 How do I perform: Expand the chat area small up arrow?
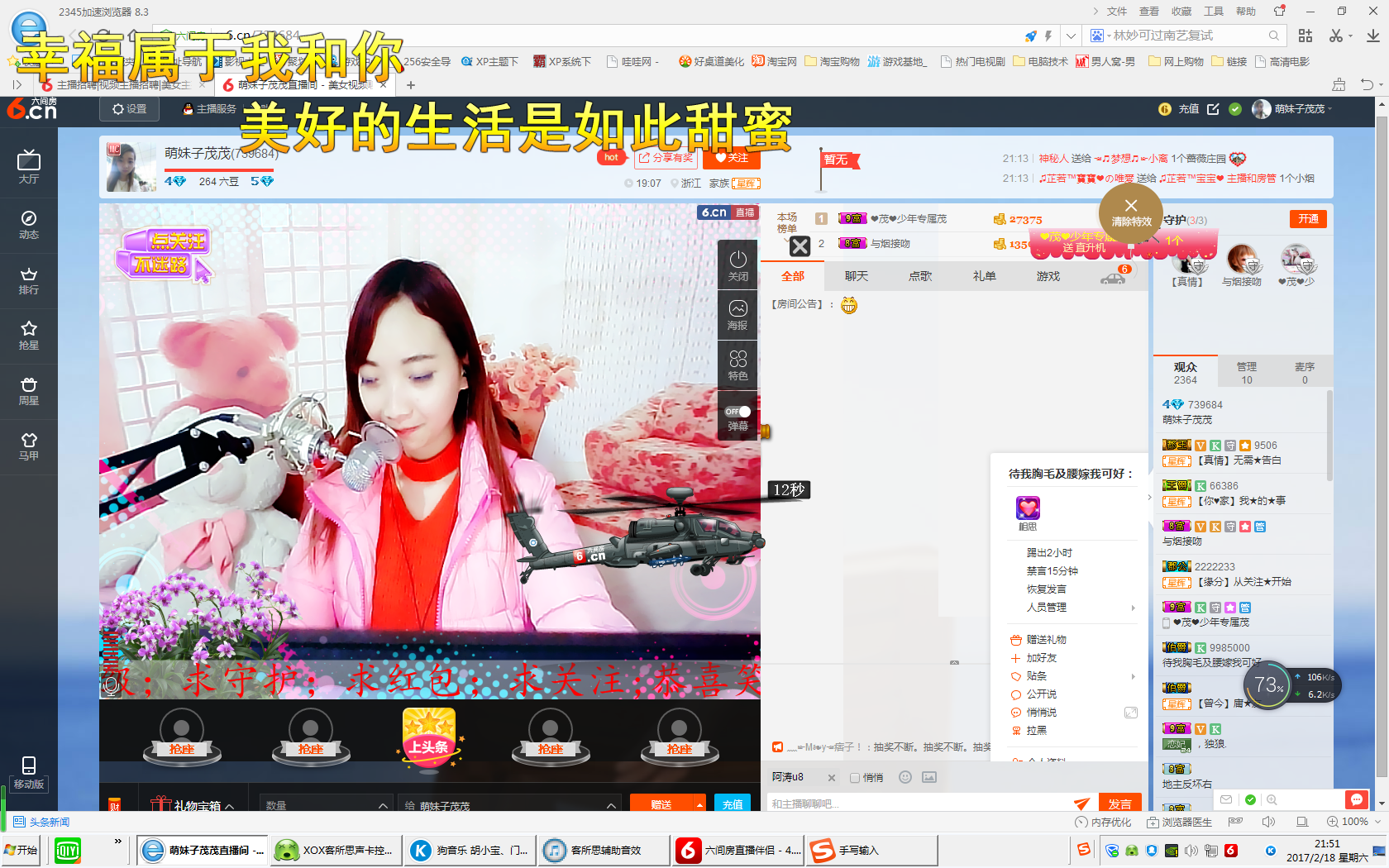tap(954, 662)
